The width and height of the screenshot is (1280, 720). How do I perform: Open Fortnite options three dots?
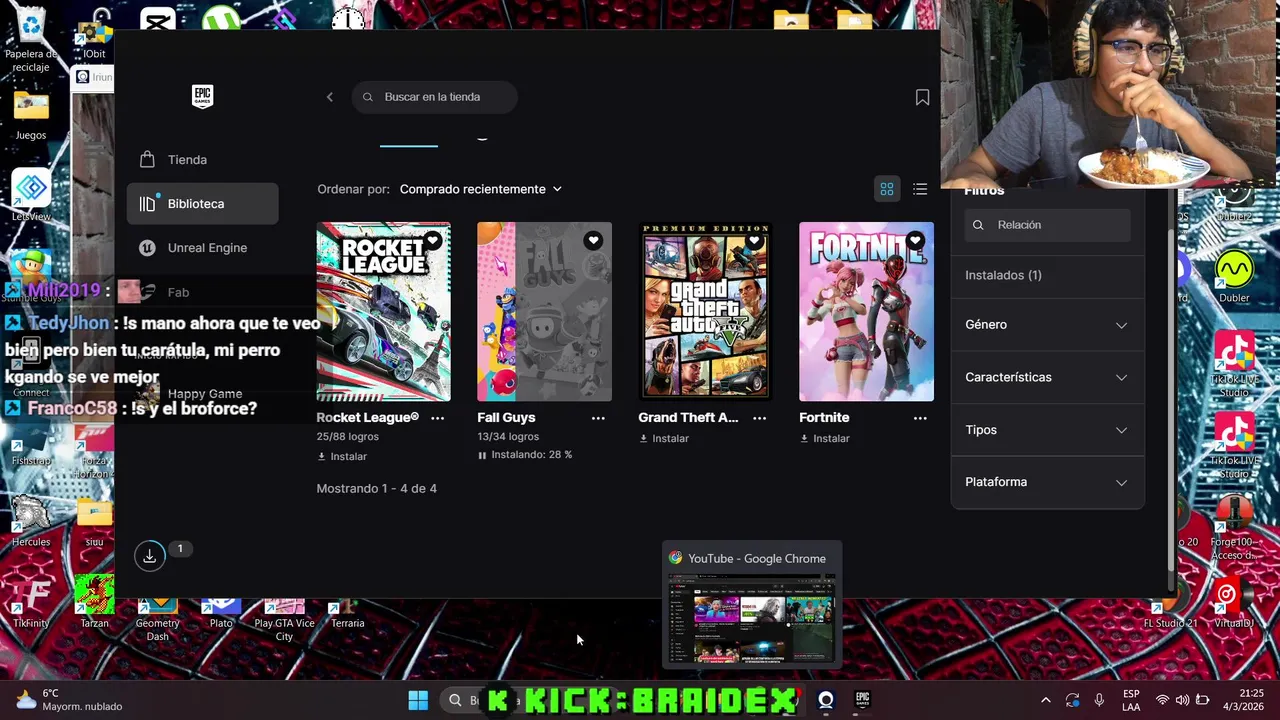(x=920, y=418)
